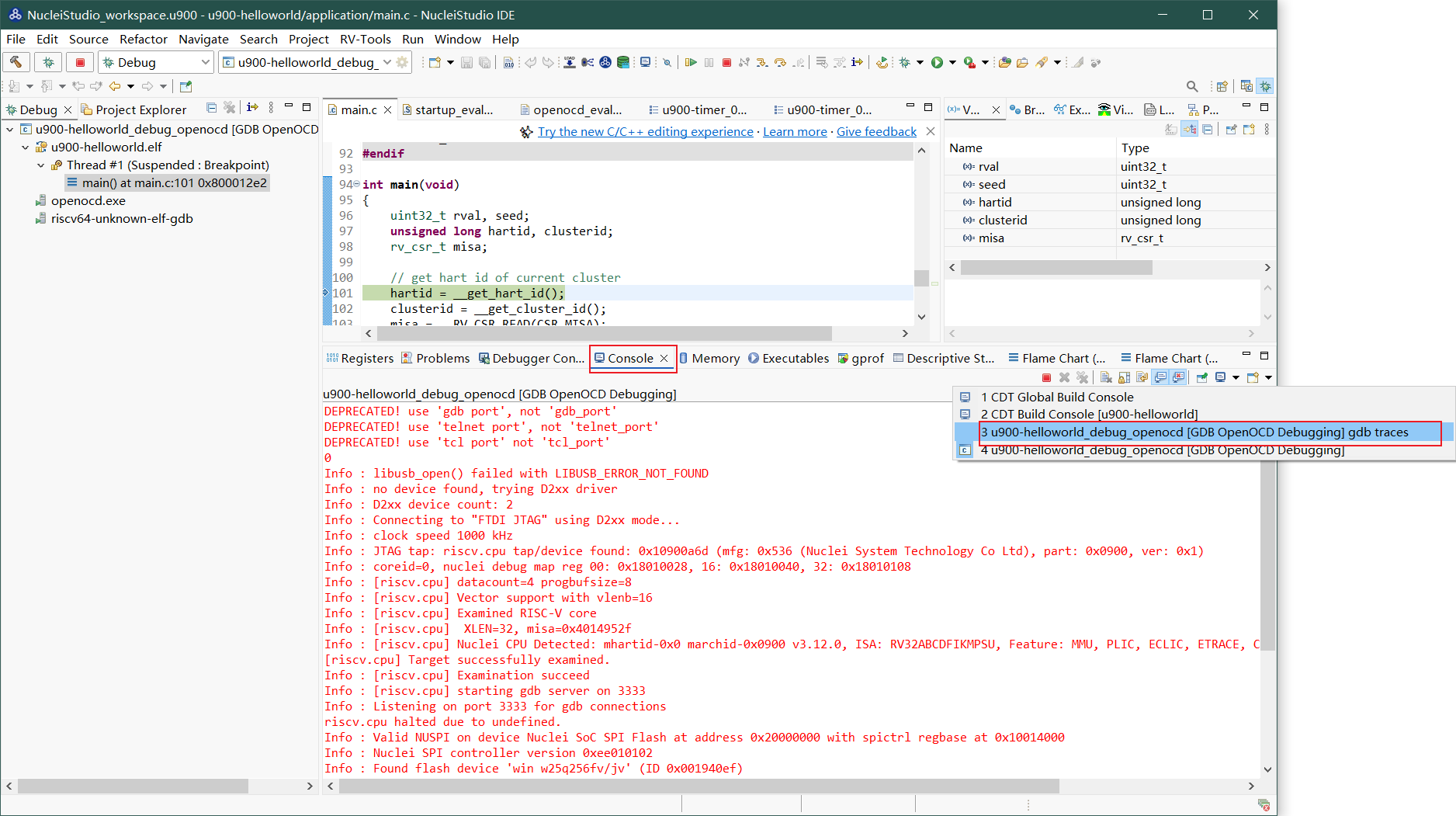Switch to the Memory tab

coord(714,358)
